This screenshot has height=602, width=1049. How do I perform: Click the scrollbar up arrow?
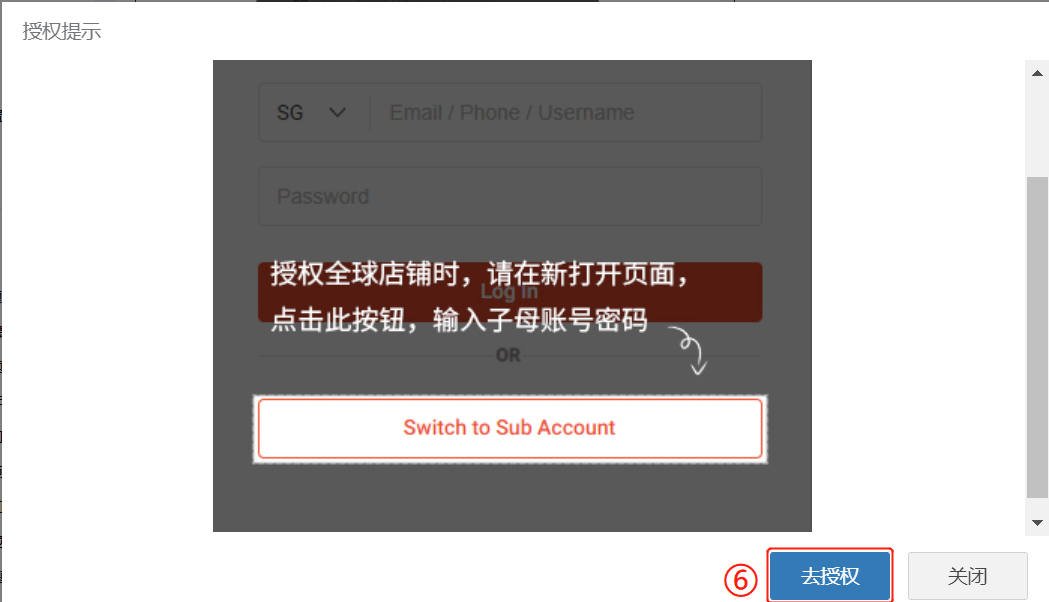(1037, 73)
